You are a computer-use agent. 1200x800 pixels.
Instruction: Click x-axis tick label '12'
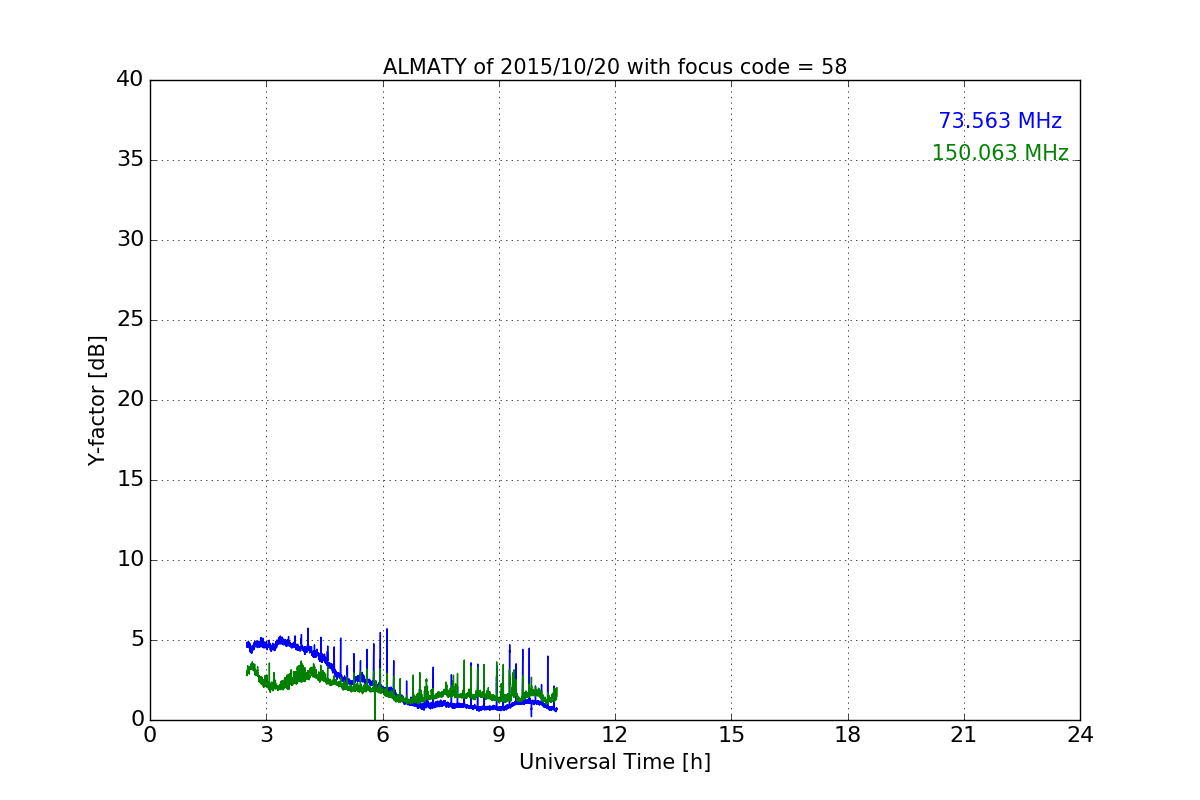tap(615, 735)
